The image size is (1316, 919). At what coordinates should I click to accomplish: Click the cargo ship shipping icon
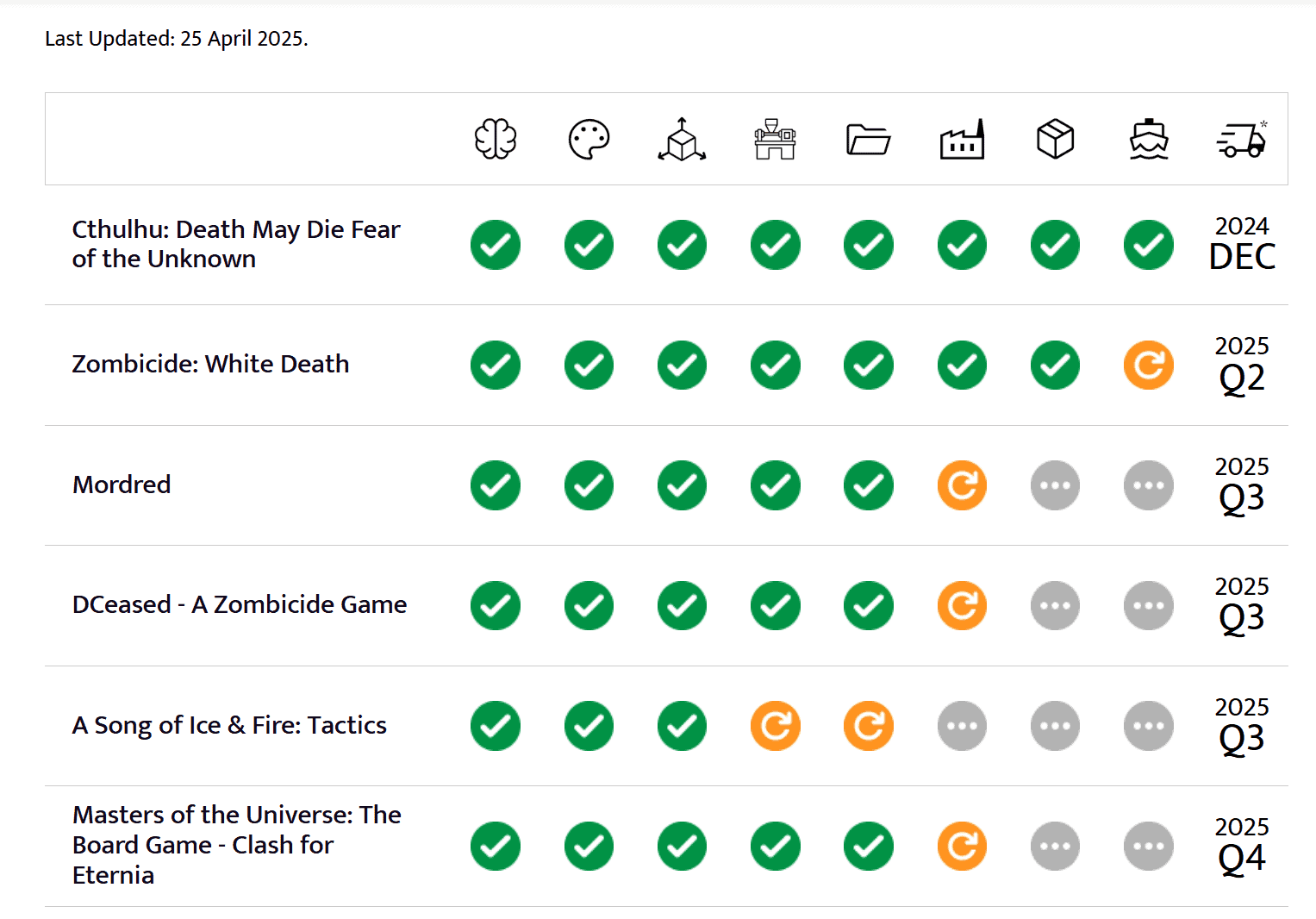pos(1149,140)
